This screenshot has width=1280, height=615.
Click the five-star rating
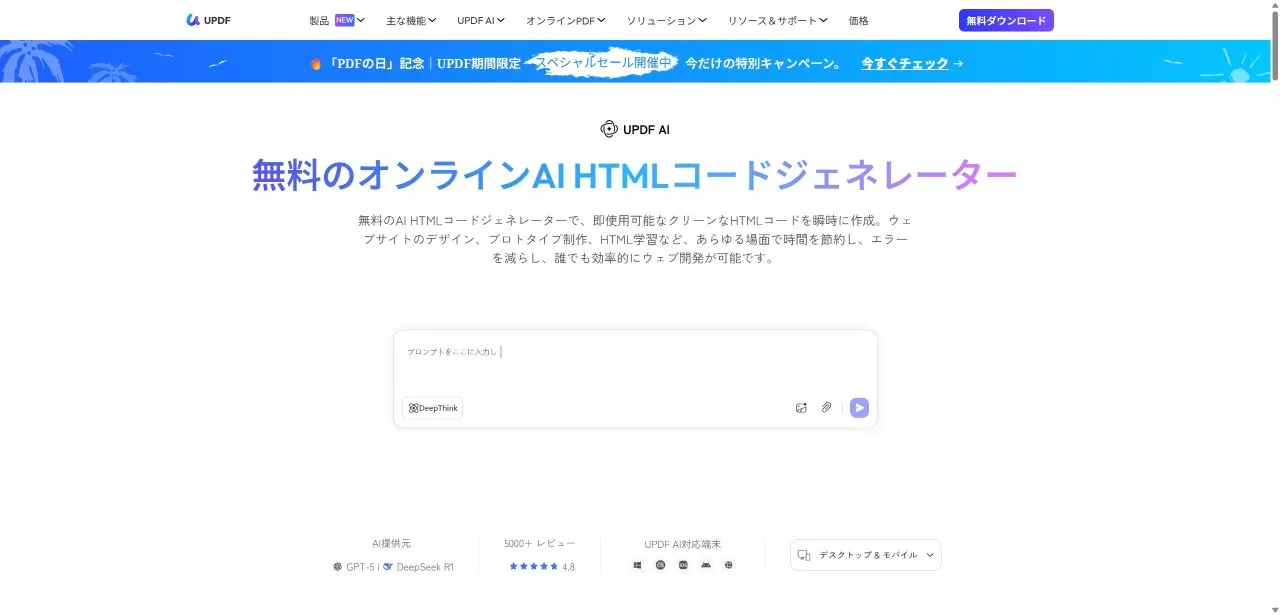click(x=533, y=566)
